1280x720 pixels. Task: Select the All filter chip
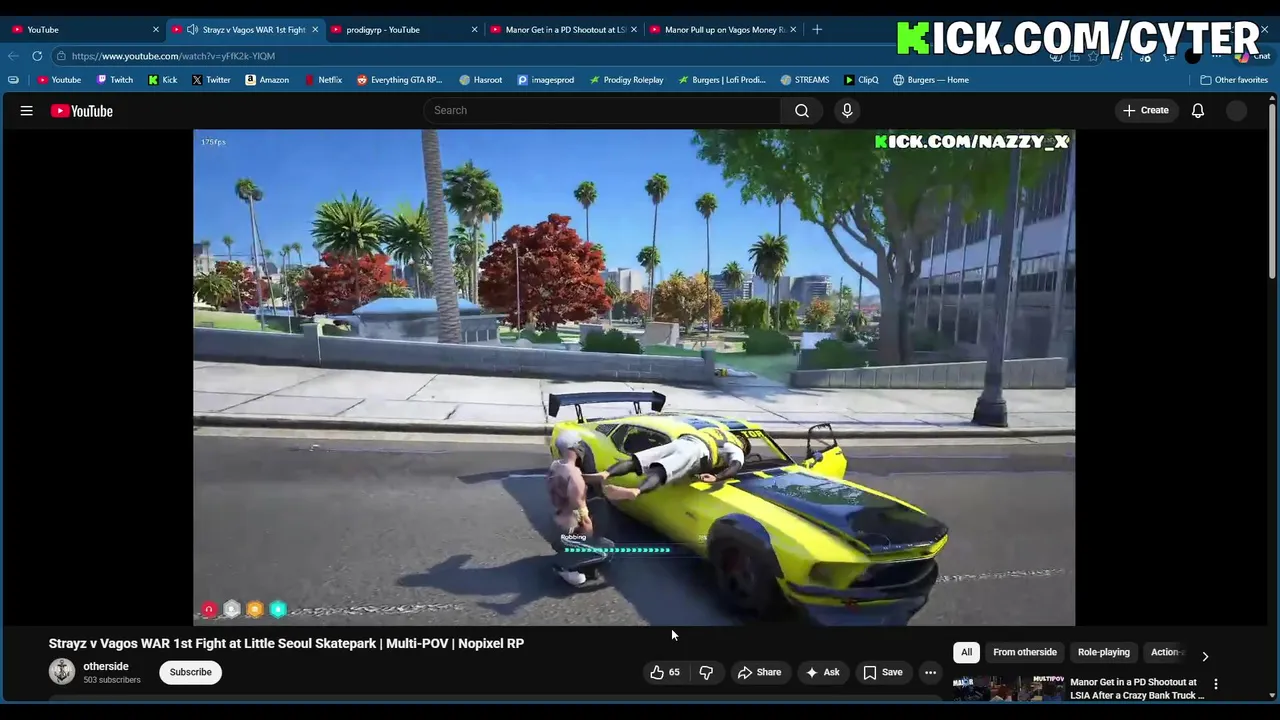click(966, 652)
